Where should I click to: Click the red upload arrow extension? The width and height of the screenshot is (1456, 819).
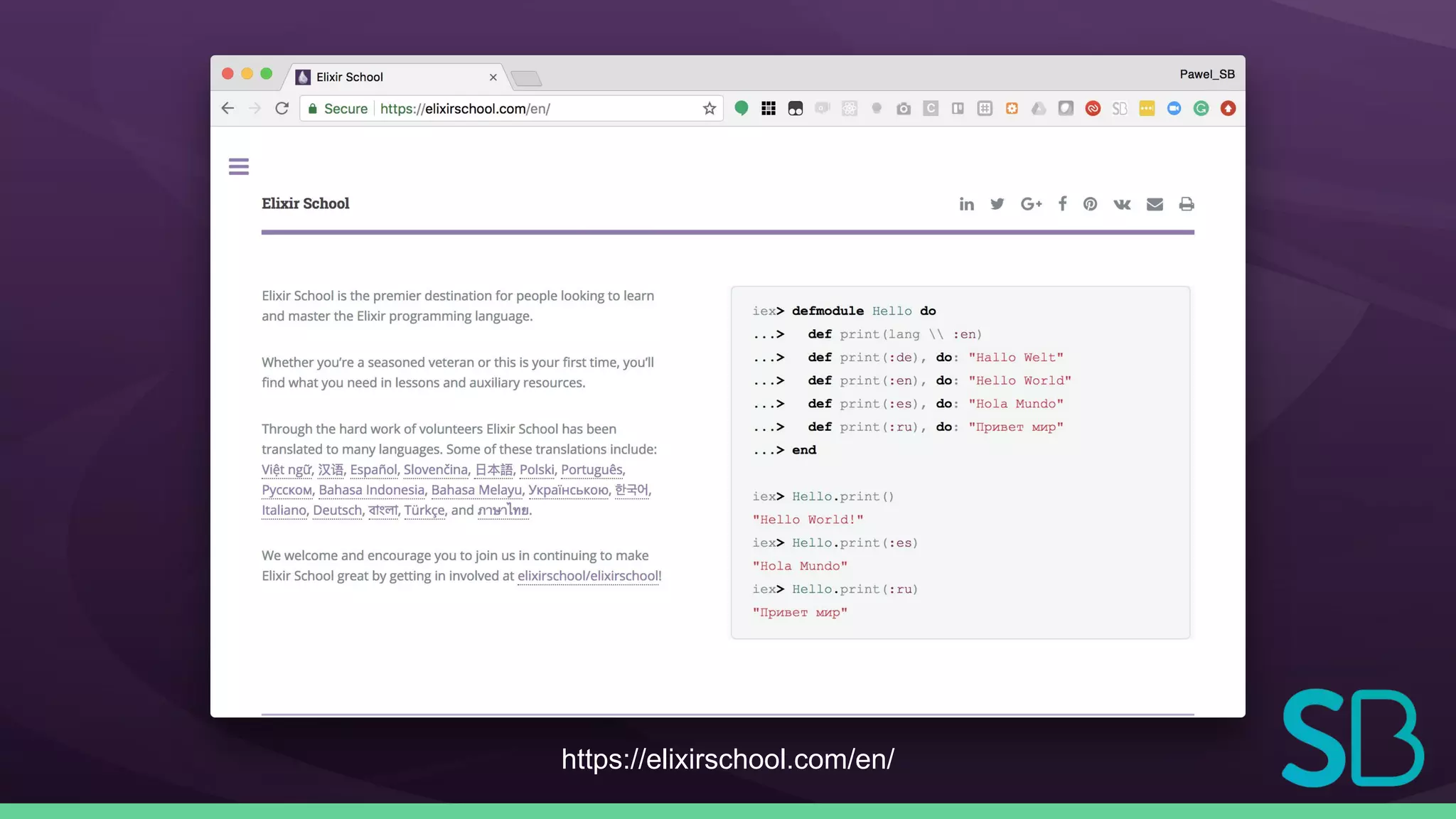(x=1228, y=108)
